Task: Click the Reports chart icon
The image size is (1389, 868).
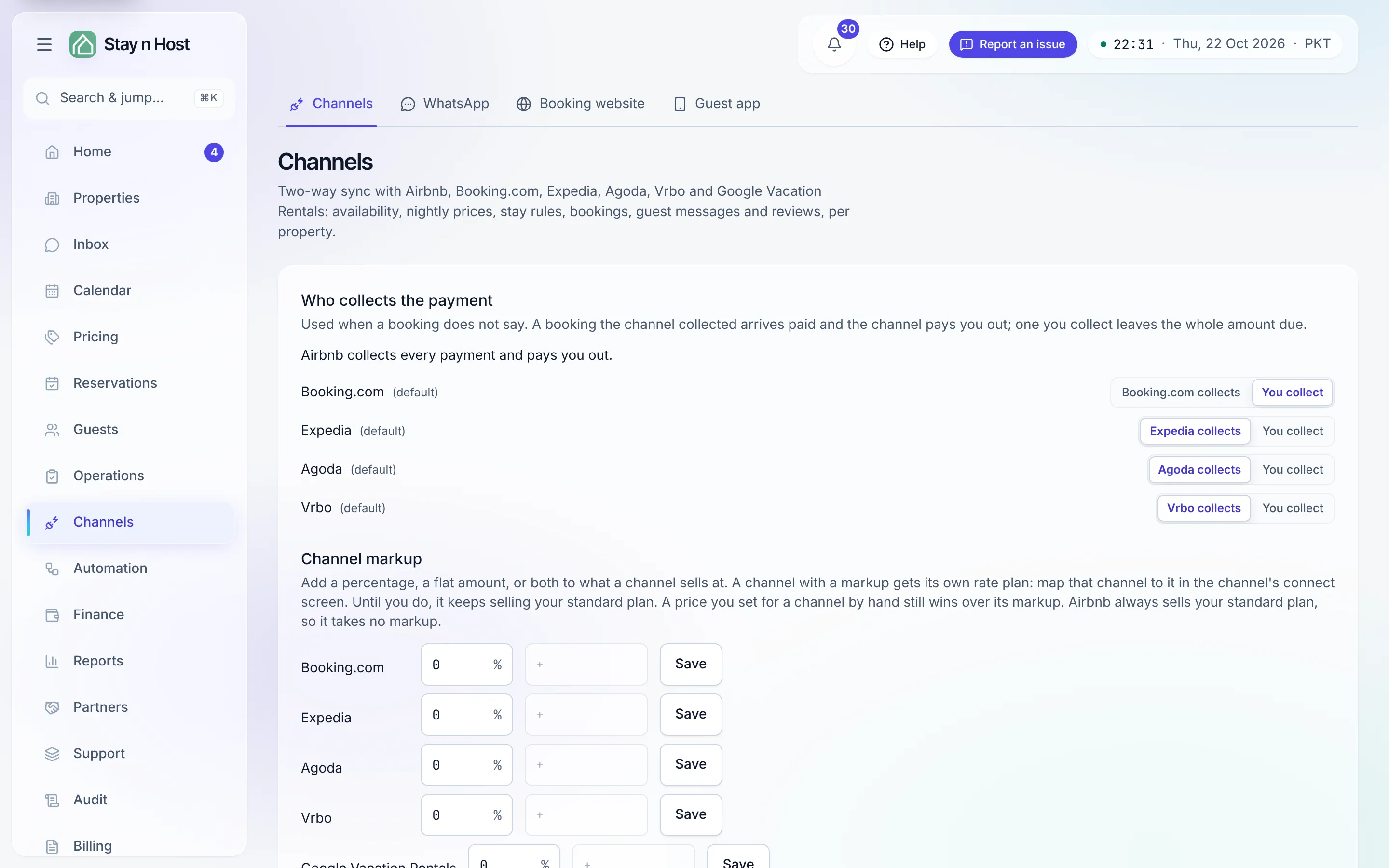Action: (x=52, y=661)
